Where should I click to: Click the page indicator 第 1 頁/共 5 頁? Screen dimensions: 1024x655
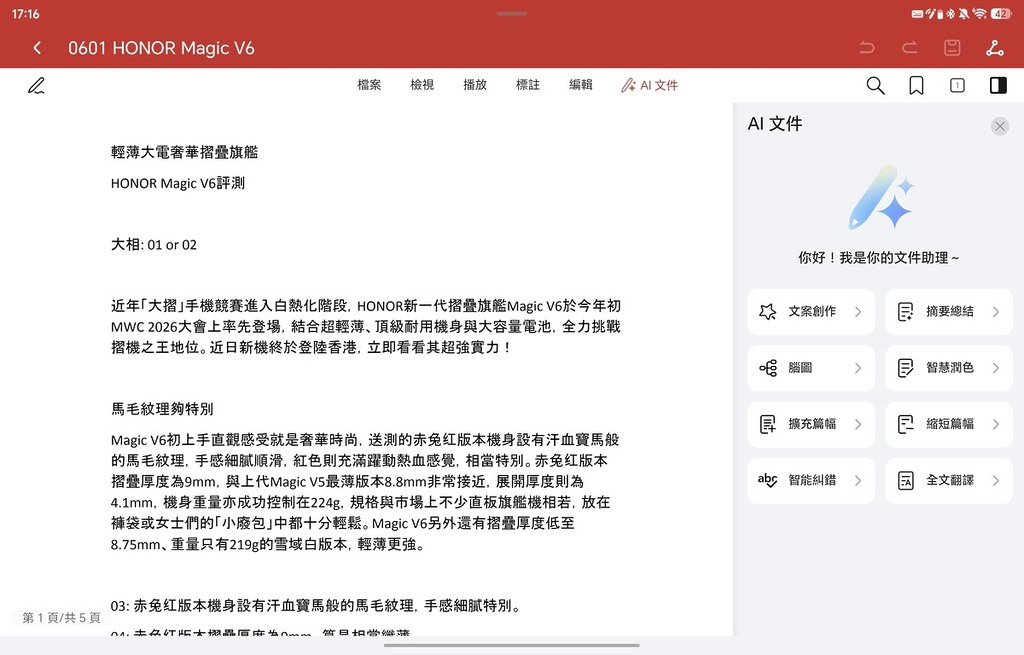[61, 618]
